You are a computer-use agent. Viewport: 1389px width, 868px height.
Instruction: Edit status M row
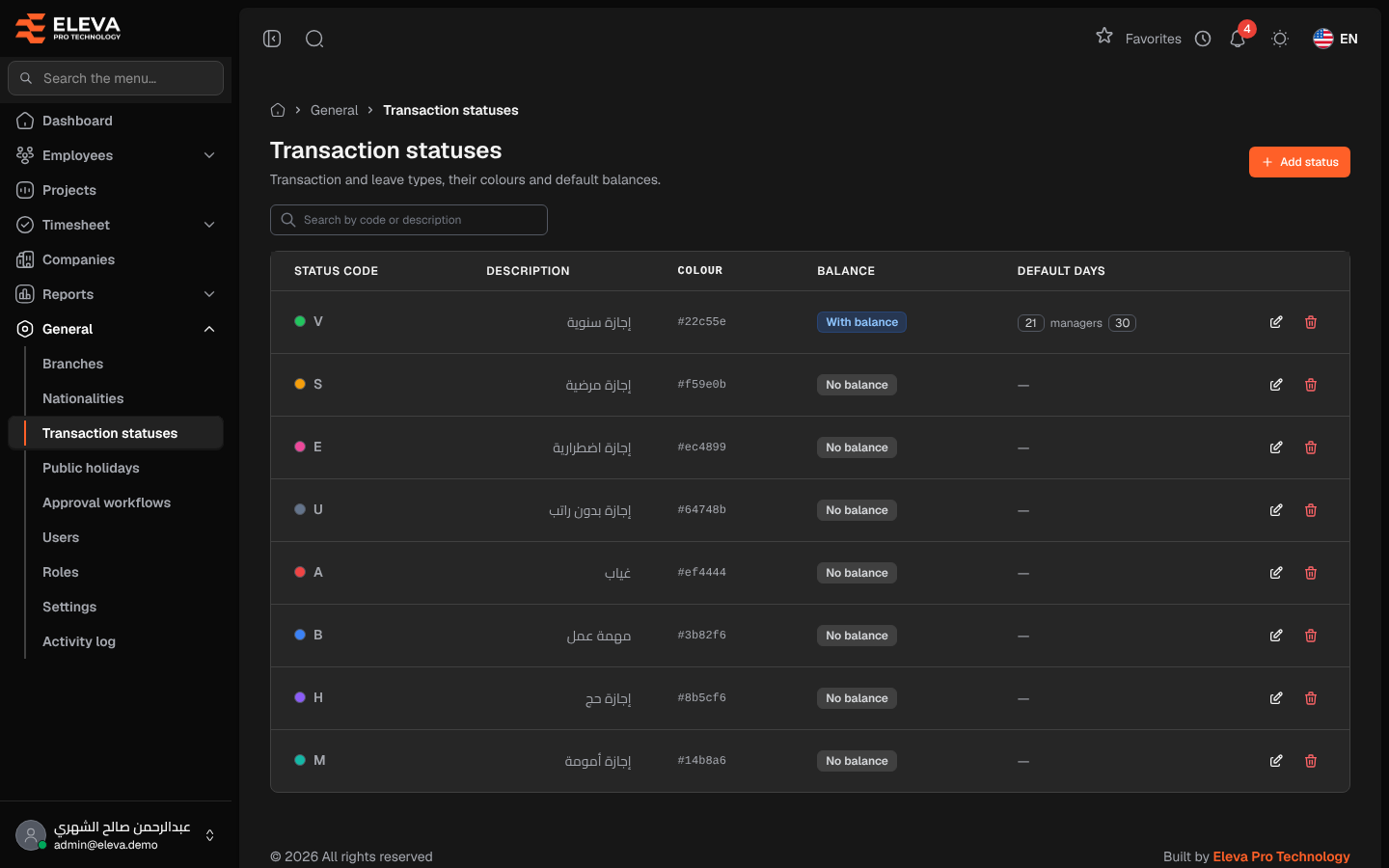[x=1276, y=761]
